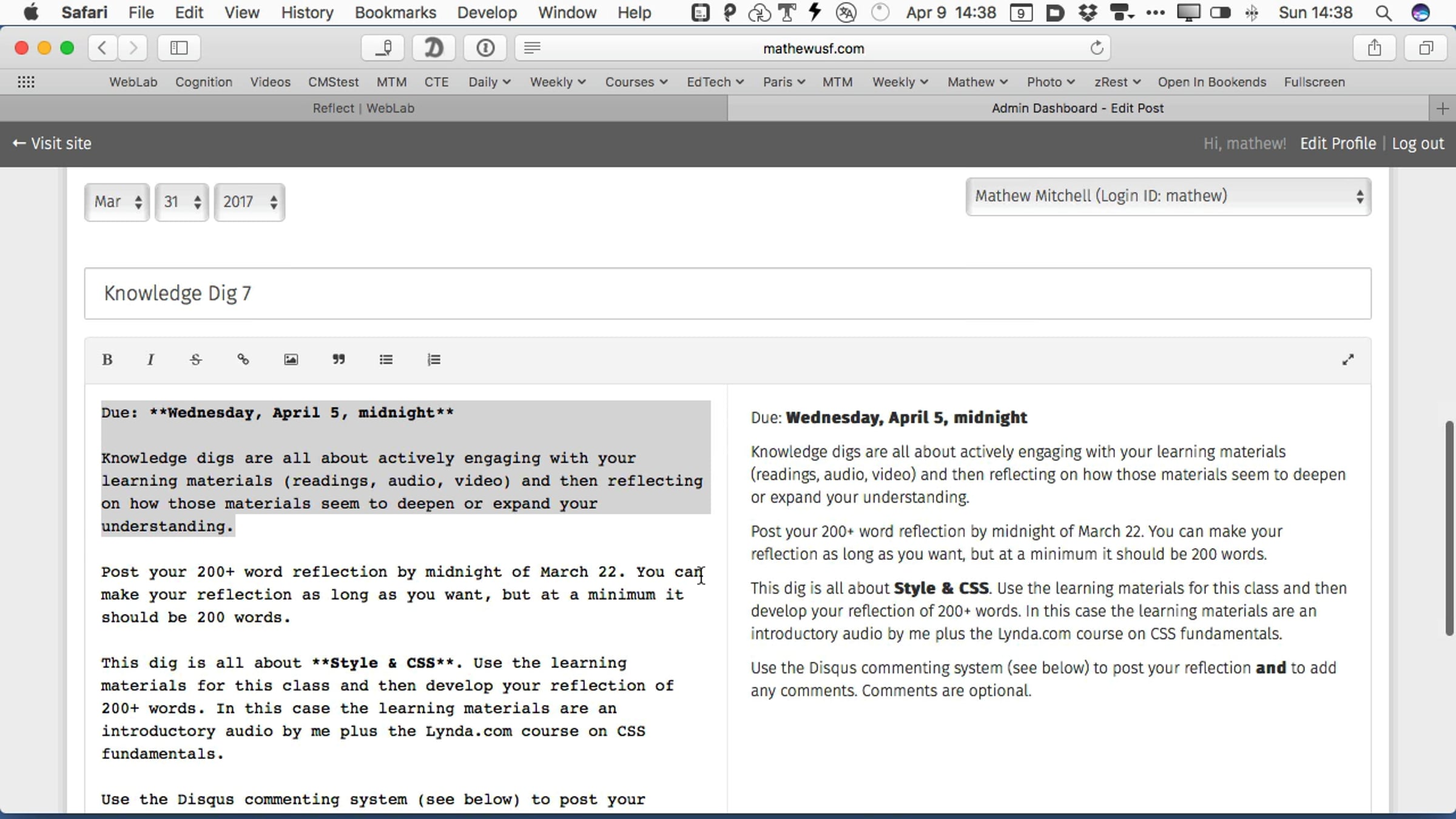
Task: Insert a link using toolbar icon
Action: click(x=243, y=360)
